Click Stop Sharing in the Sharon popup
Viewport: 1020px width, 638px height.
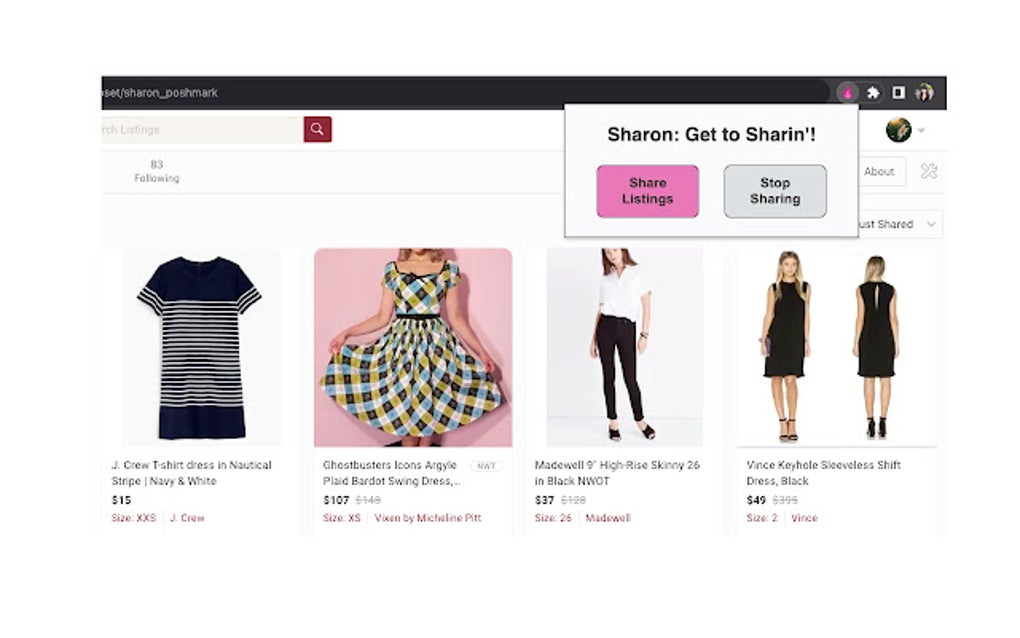(774, 190)
